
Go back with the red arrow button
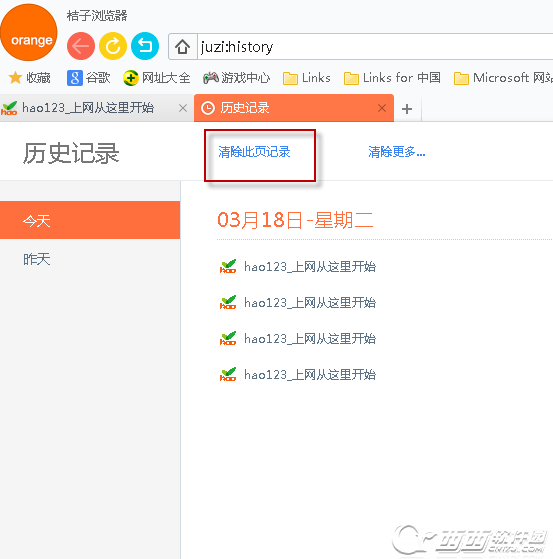point(81,46)
